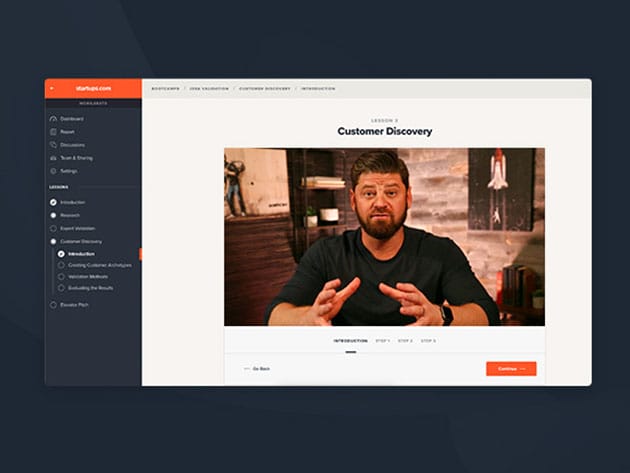This screenshot has width=630, height=473.
Task: Select the Expert Validation lesson circle
Action: (x=53, y=228)
